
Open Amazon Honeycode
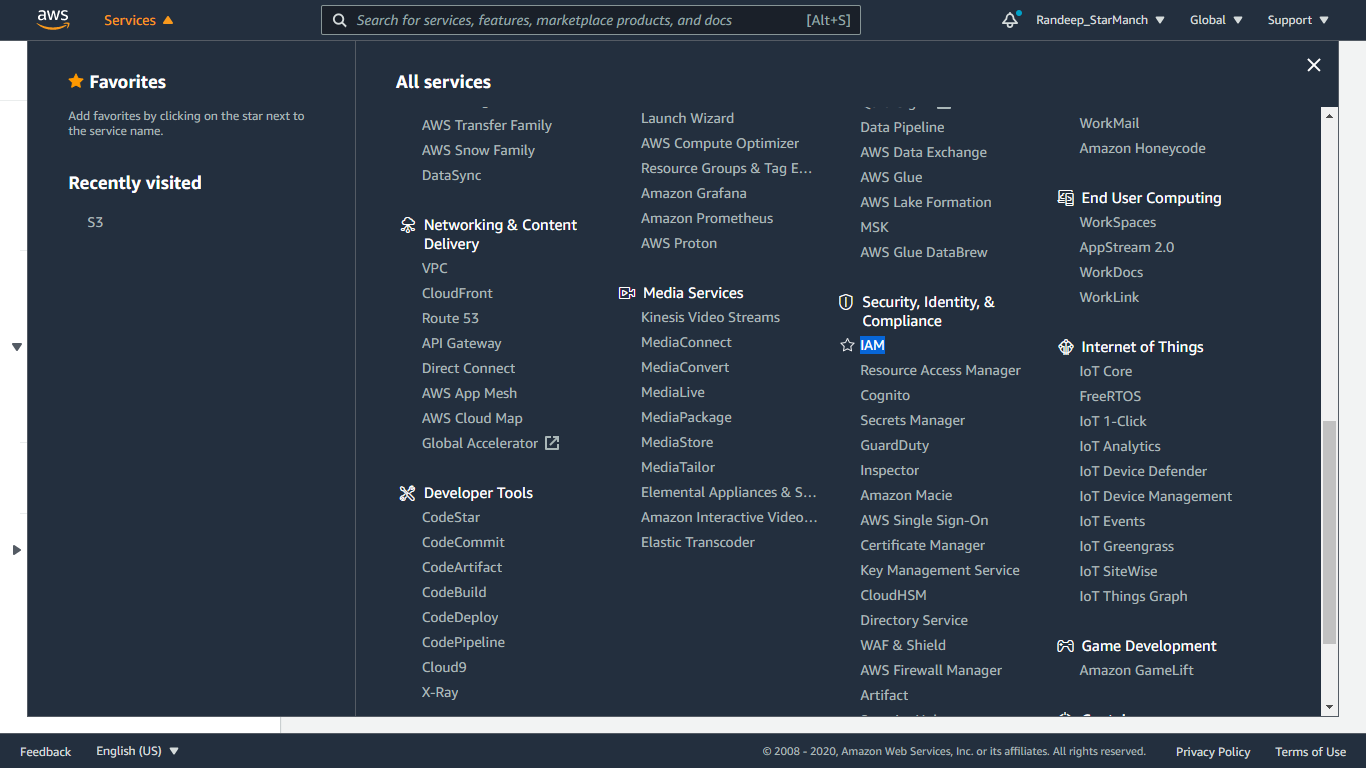click(x=1143, y=148)
